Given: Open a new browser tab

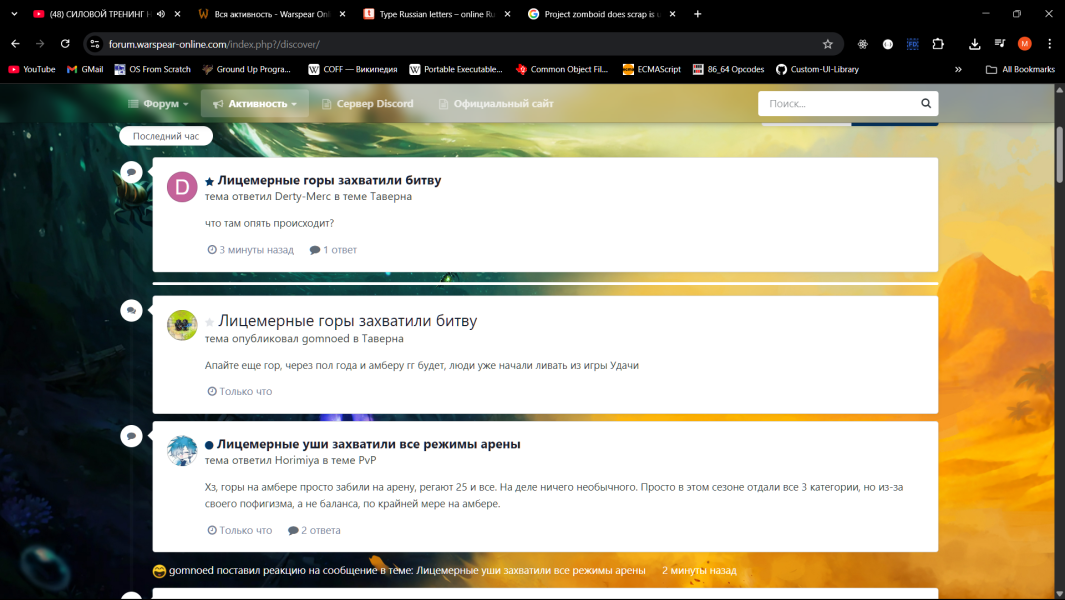Looking at the screenshot, I should click(698, 14).
